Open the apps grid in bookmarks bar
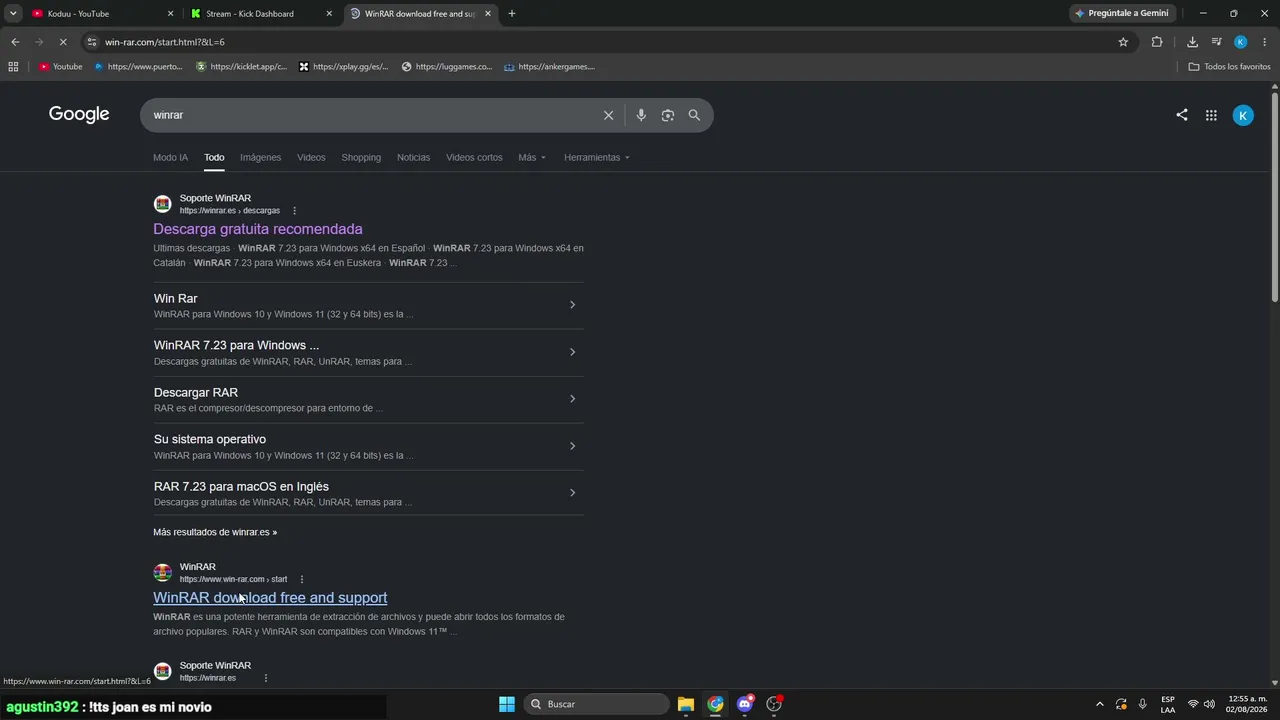Image resolution: width=1280 pixels, height=720 pixels. [13, 67]
